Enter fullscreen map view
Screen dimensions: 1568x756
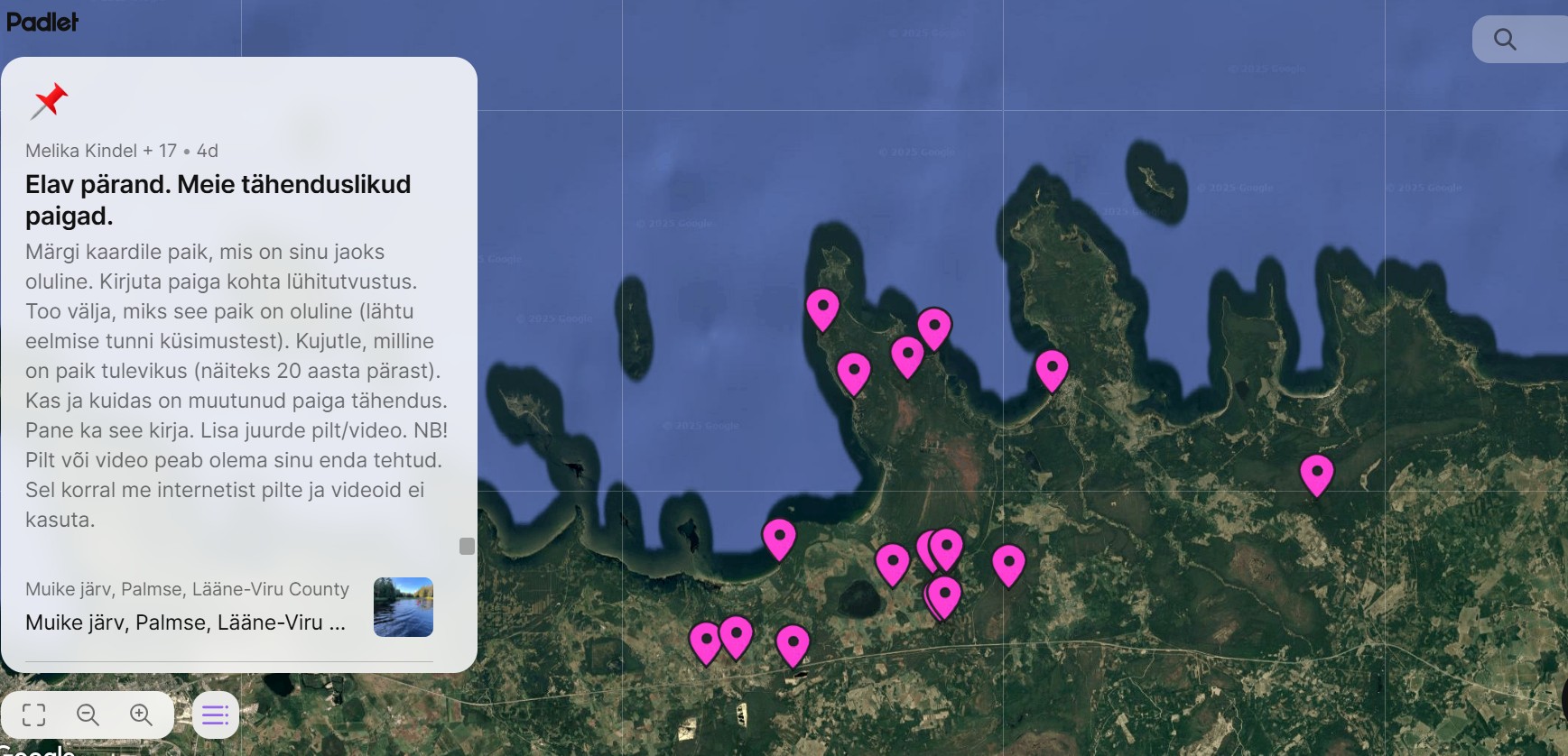(x=34, y=715)
